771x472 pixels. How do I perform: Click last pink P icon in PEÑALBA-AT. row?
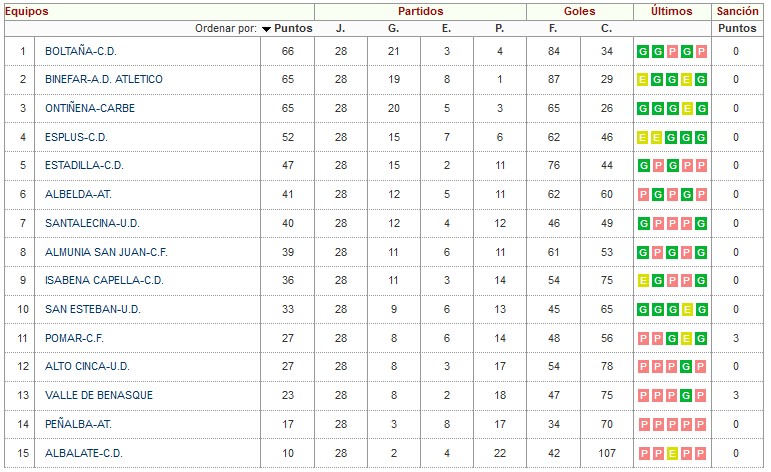click(701, 424)
